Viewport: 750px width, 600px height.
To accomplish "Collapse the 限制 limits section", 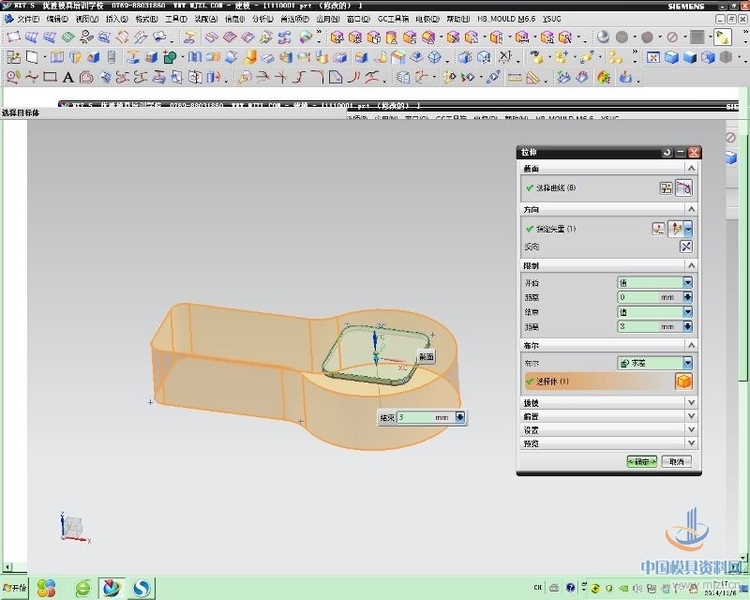I will point(690,266).
